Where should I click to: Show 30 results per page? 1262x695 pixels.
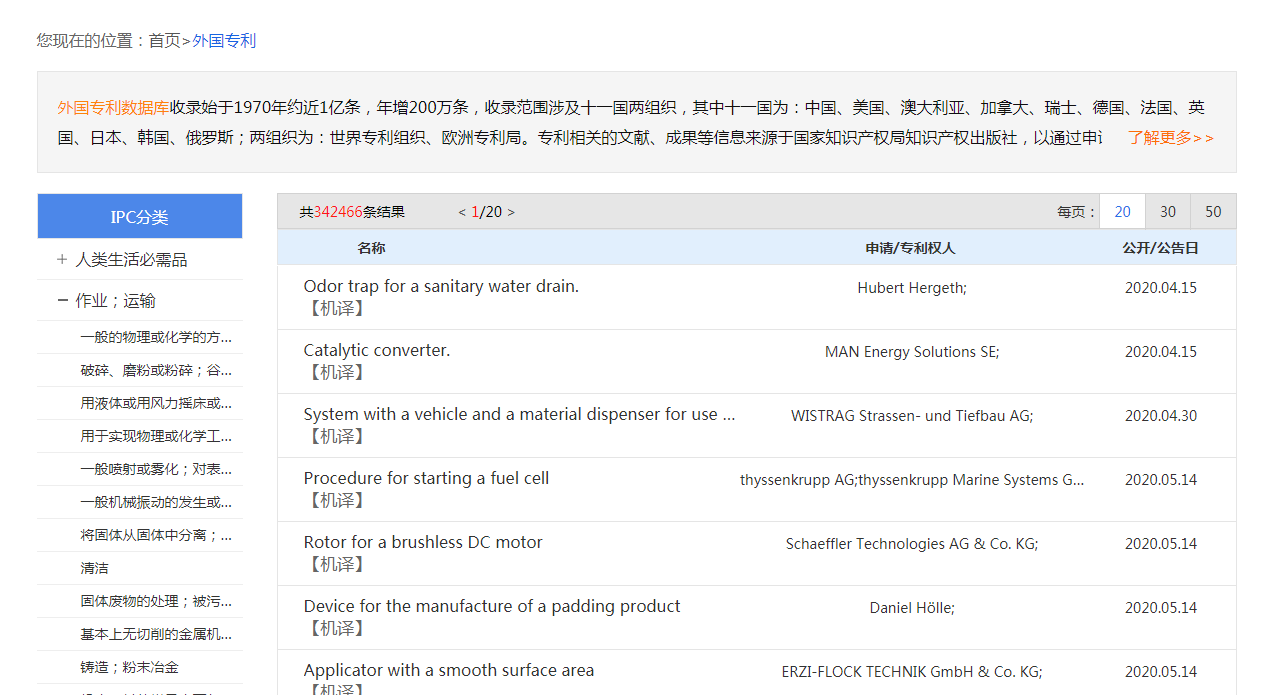tap(1168, 212)
